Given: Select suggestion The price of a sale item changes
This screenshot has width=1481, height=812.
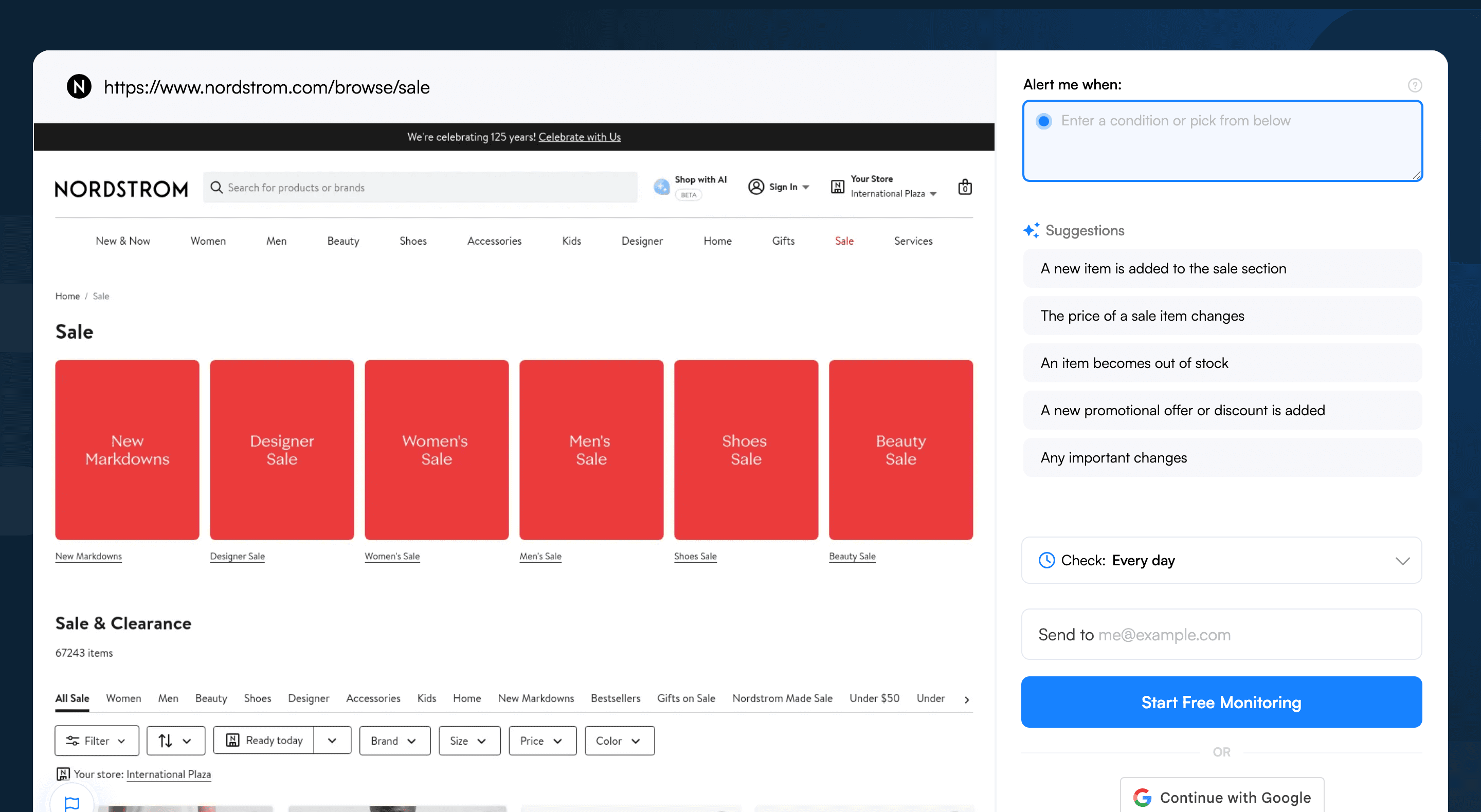Looking at the screenshot, I should (x=1222, y=316).
